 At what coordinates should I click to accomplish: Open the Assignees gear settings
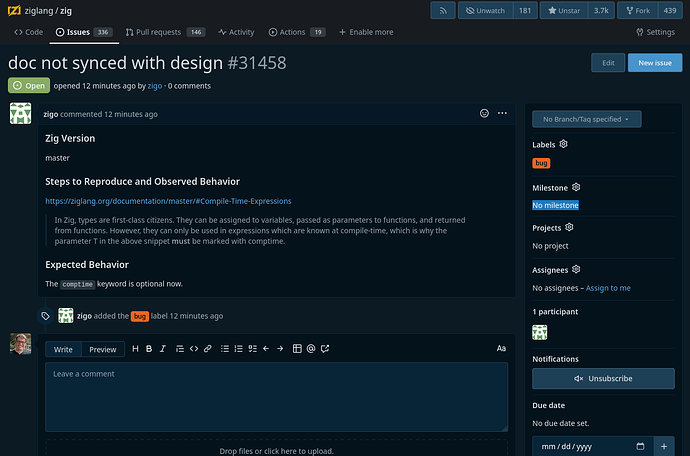(576, 269)
